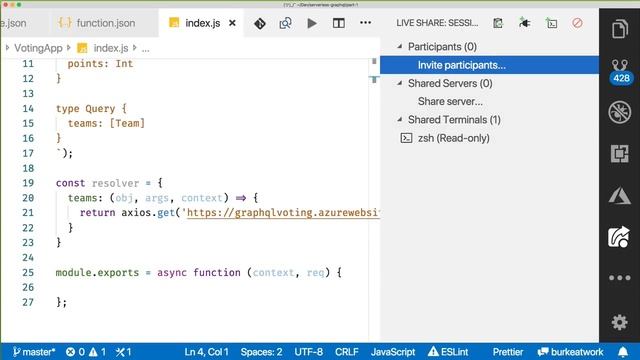This screenshot has width=640, height=360.
Task: Click the search-preview icon in editor toolbar
Action: (285, 23)
